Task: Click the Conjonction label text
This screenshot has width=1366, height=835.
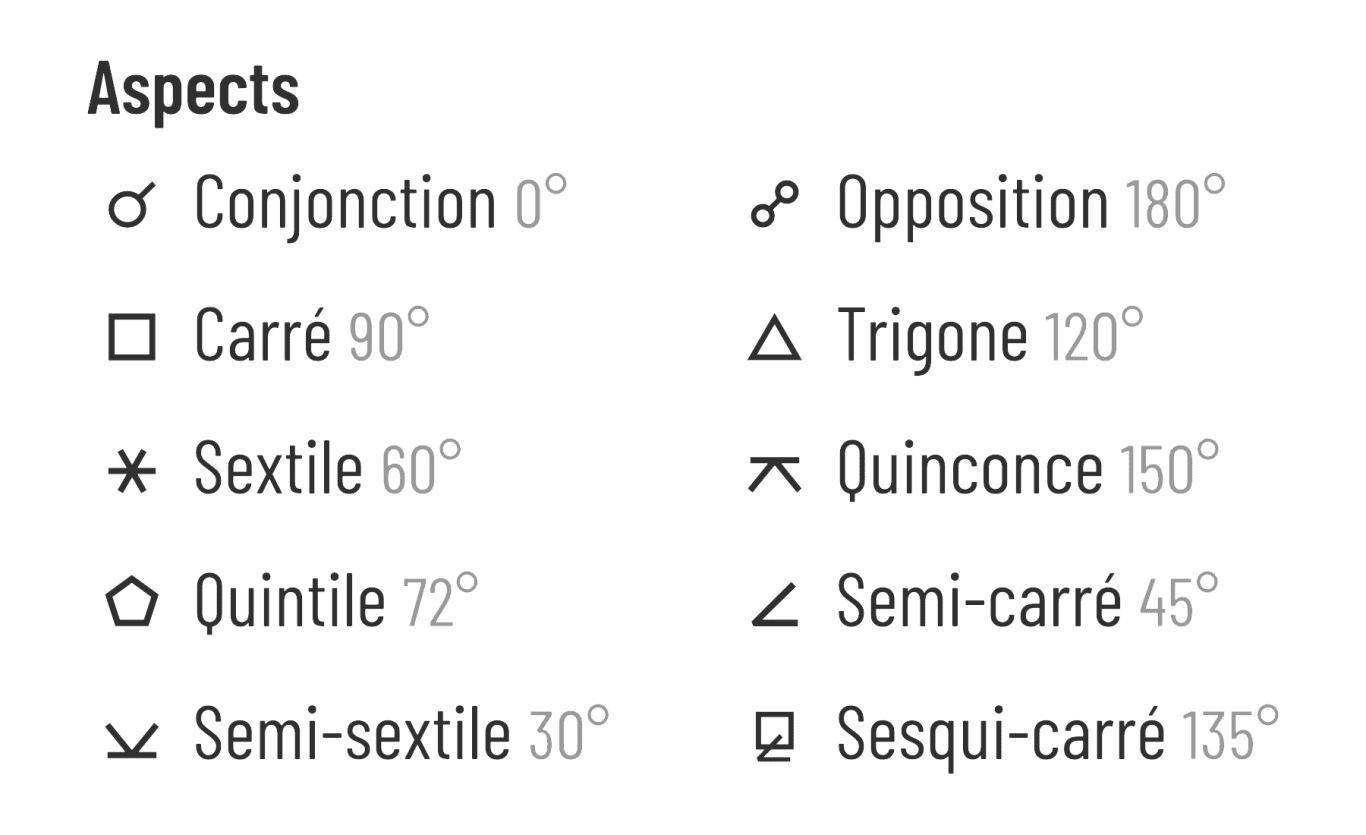Action: 345,203
